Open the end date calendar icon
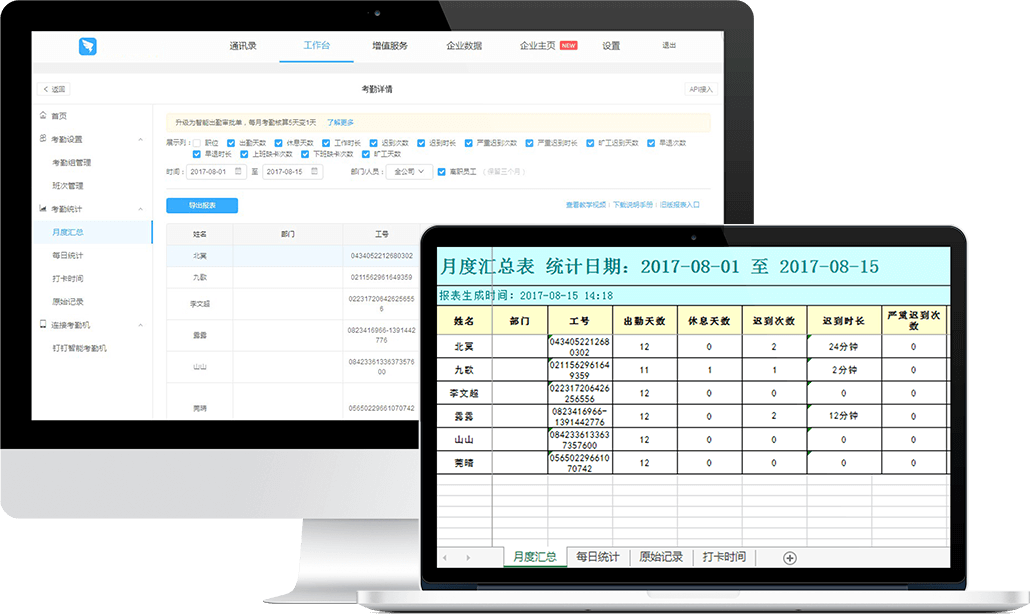 [315, 172]
